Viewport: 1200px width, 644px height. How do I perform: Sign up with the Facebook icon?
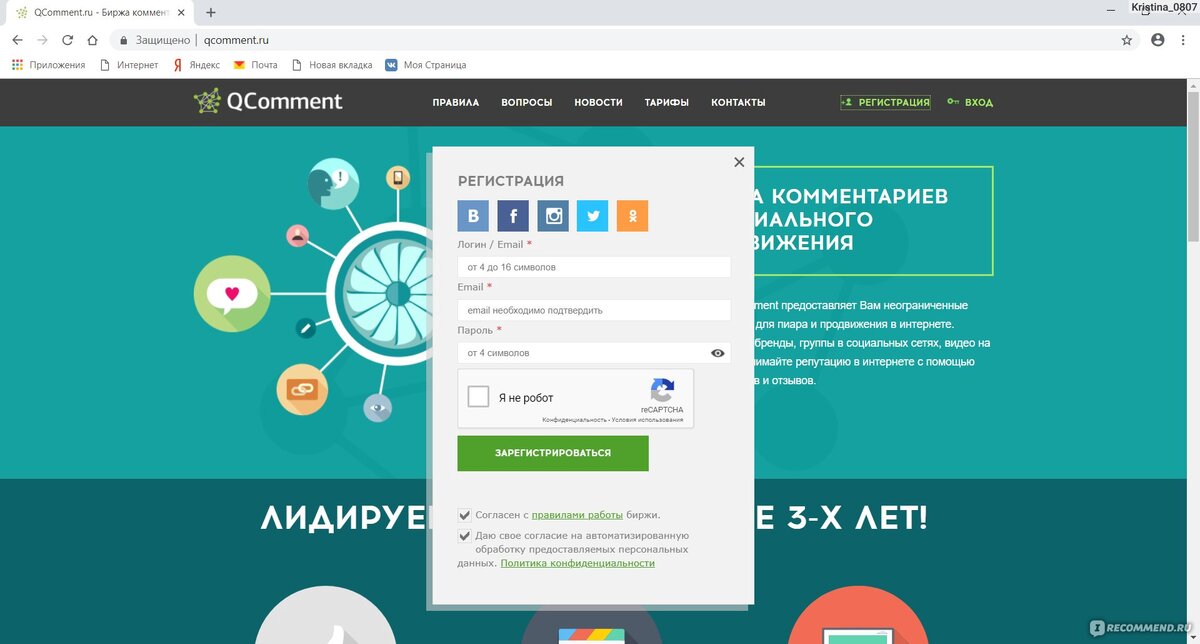pyautogui.click(x=513, y=215)
